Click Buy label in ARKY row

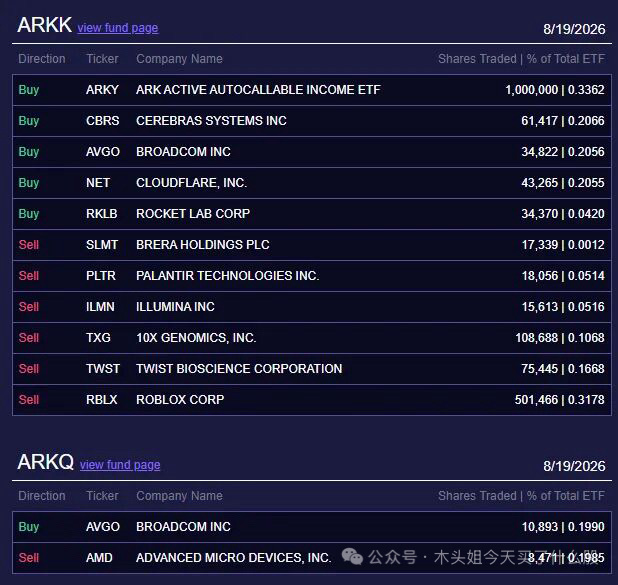point(29,89)
